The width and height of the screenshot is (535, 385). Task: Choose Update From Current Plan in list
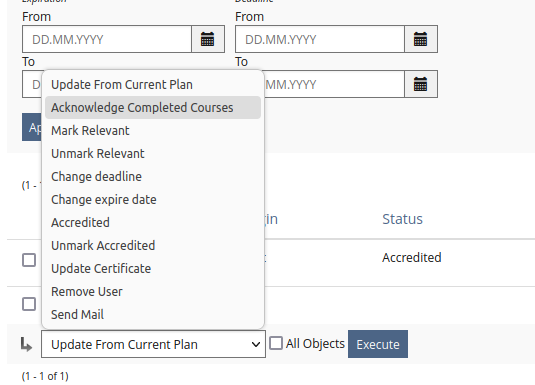tap(153, 85)
